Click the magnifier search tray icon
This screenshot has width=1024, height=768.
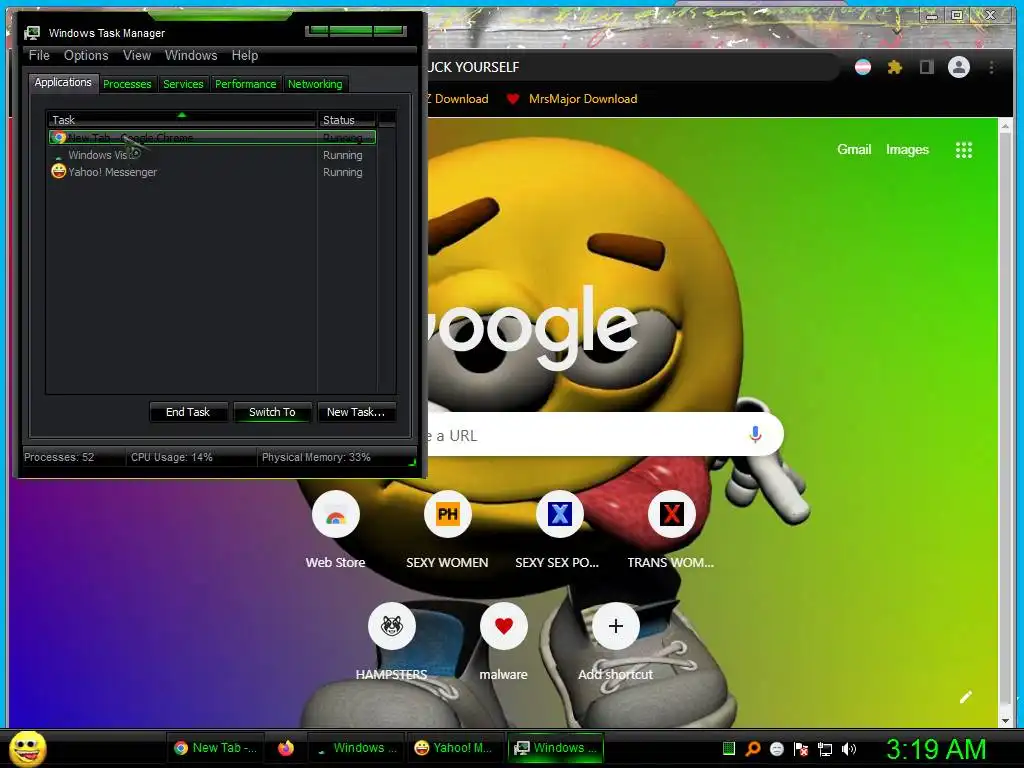(x=753, y=749)
